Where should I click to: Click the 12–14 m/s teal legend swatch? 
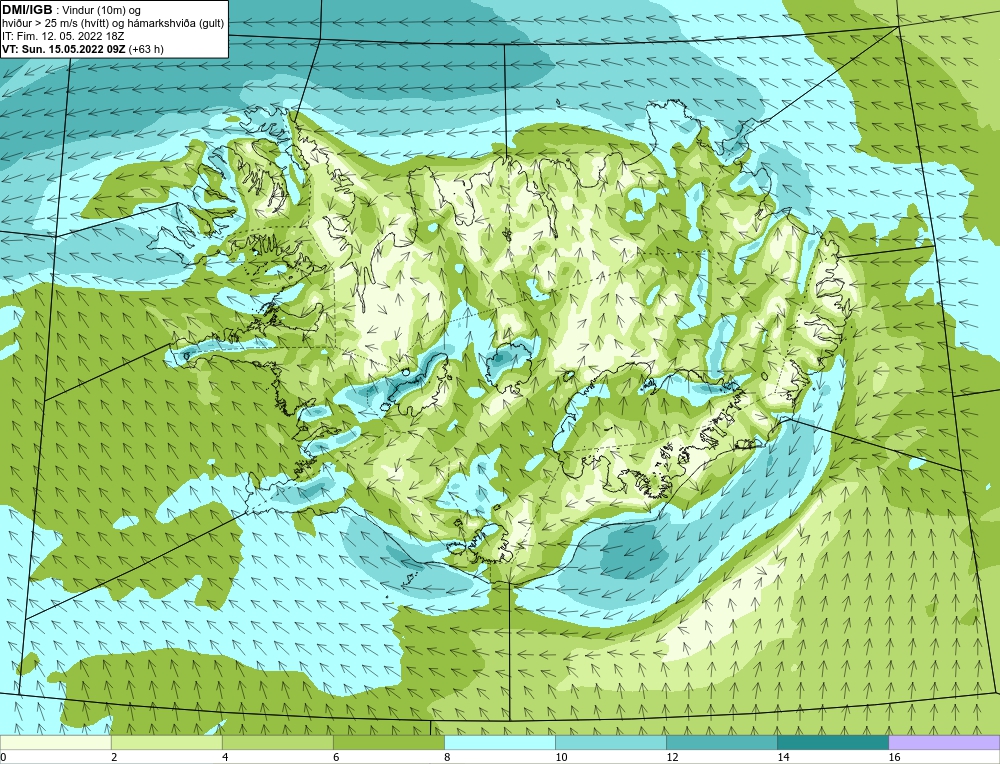pyautogui.click(x=722, y=742)
